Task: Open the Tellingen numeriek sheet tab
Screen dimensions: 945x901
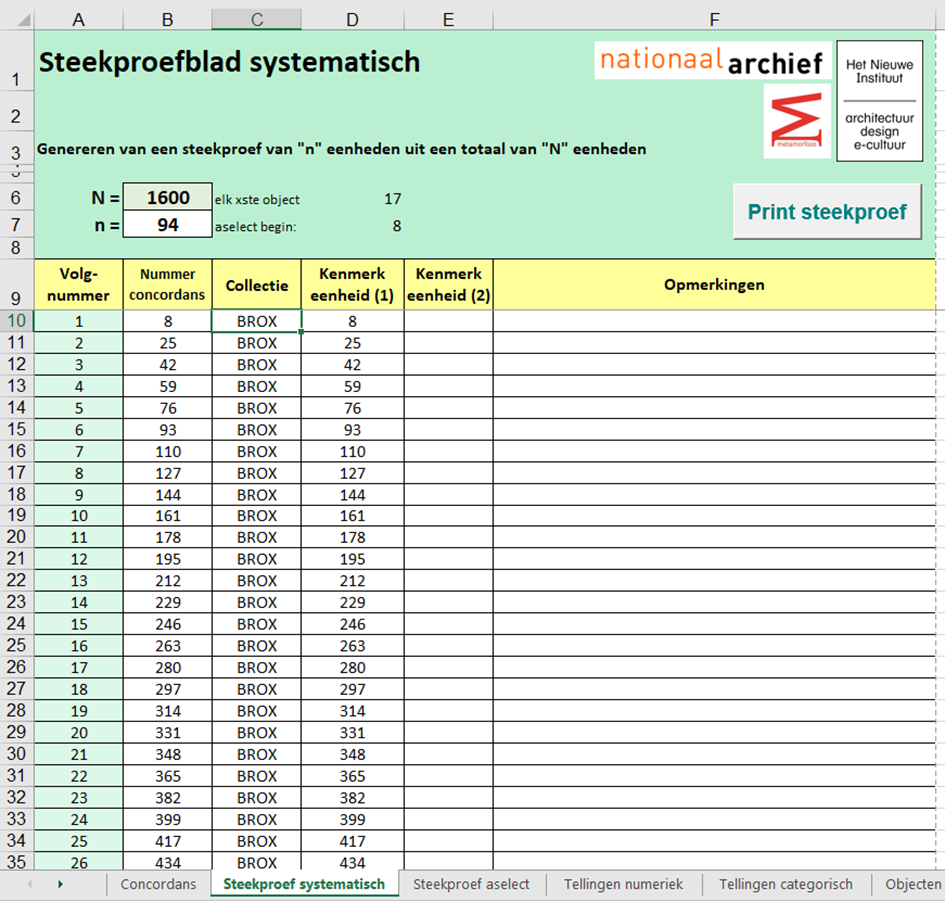Action: click(623, 884)
